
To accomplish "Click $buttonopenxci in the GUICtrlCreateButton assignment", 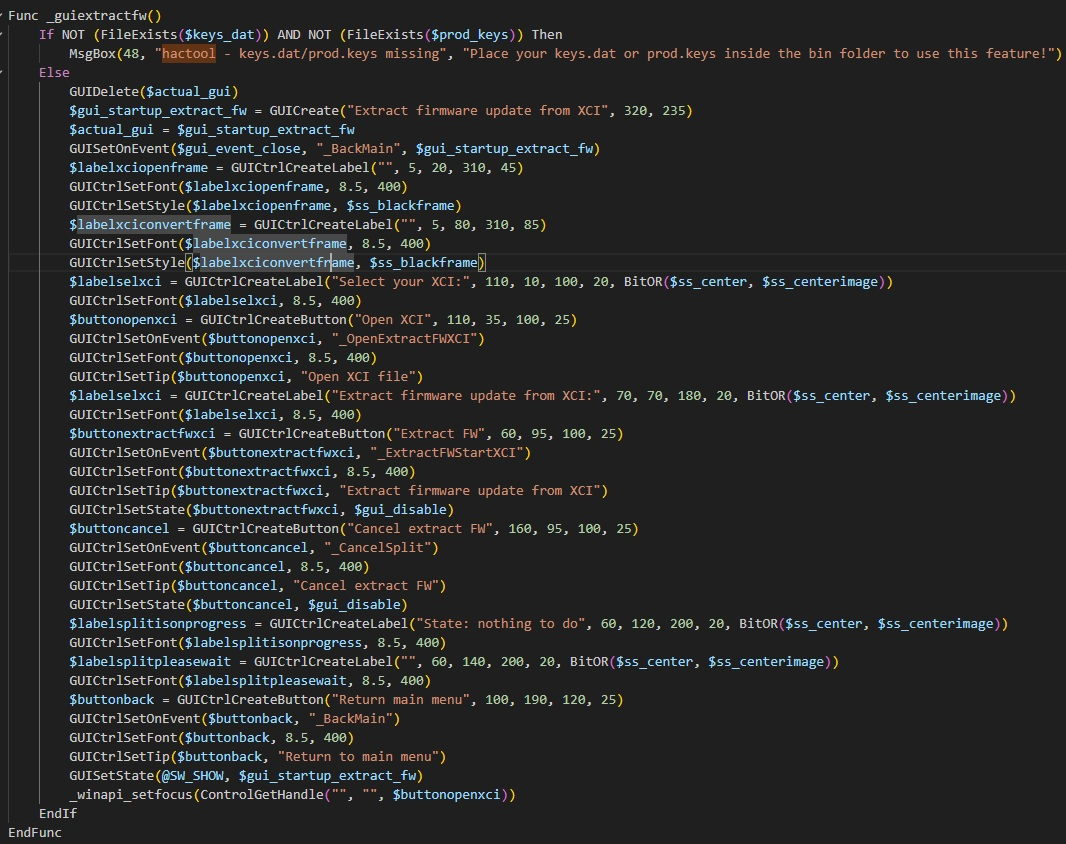I will coord(123,320).
